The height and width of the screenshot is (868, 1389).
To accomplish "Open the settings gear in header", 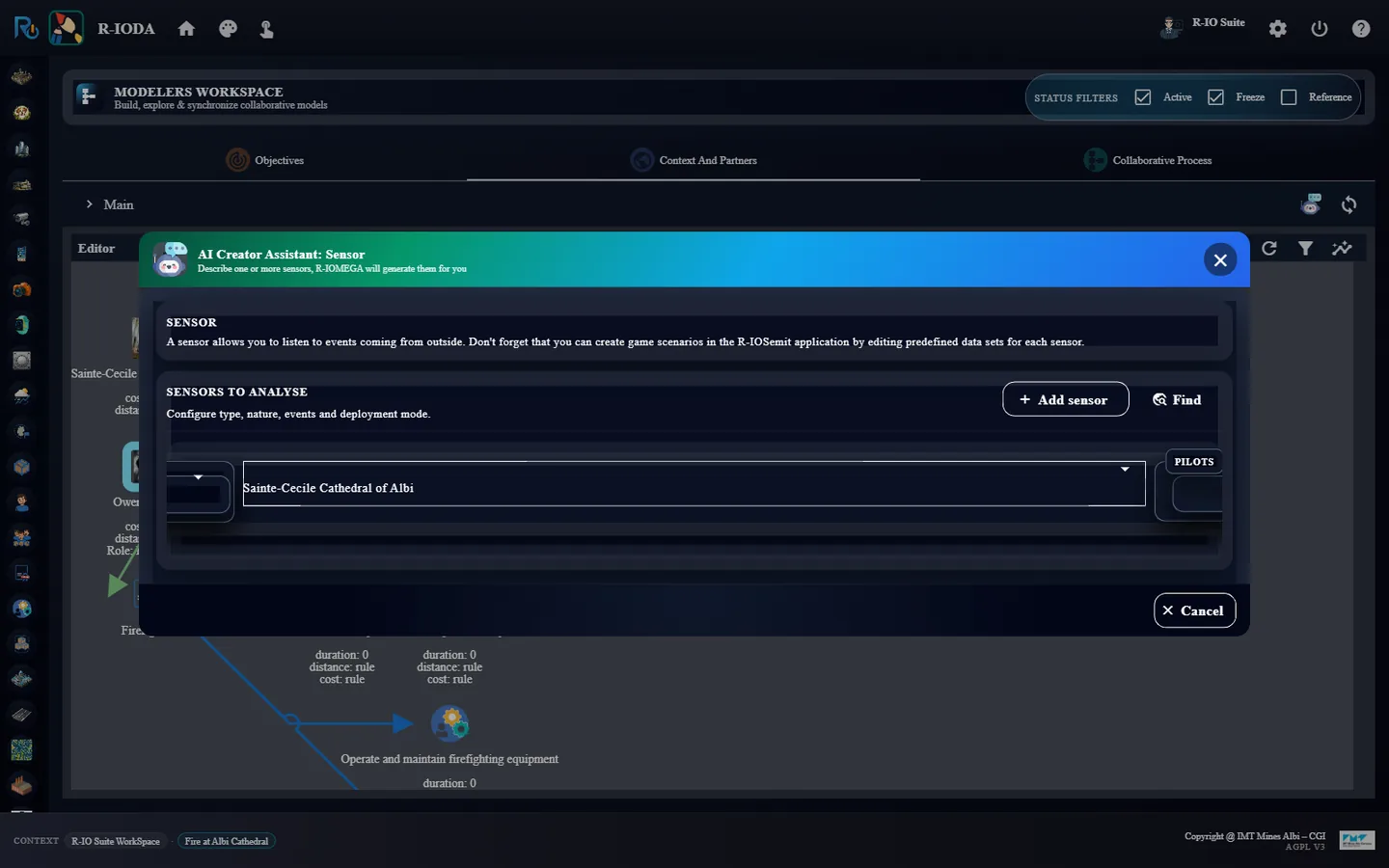I will [x=1278, y=29].
